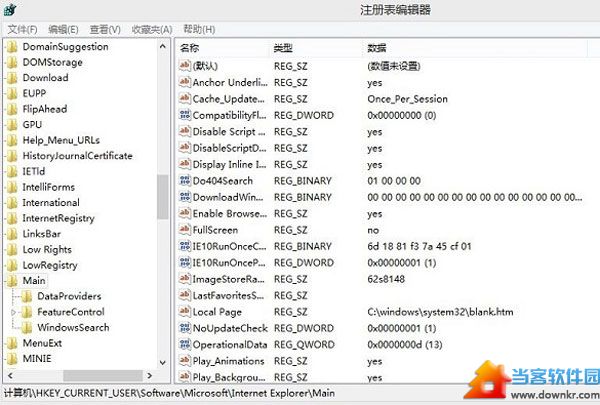This screenshot has width=600, height=405.
Task: Click the string icon of (默认) value
Action: 185,66
